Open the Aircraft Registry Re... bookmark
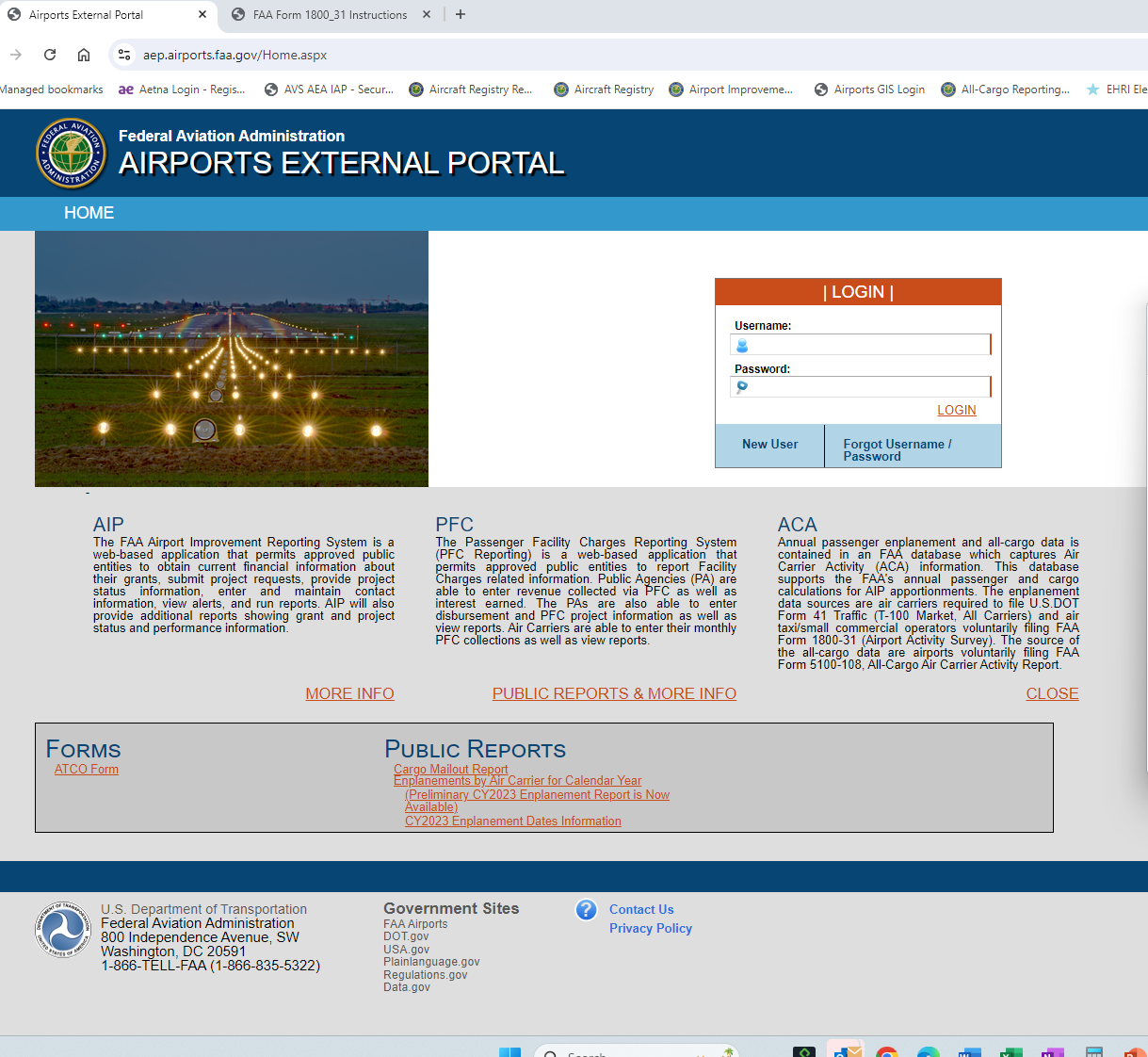Image resolution: width=1148 pixels, height=1057 pixels. [x=471, y=89]
